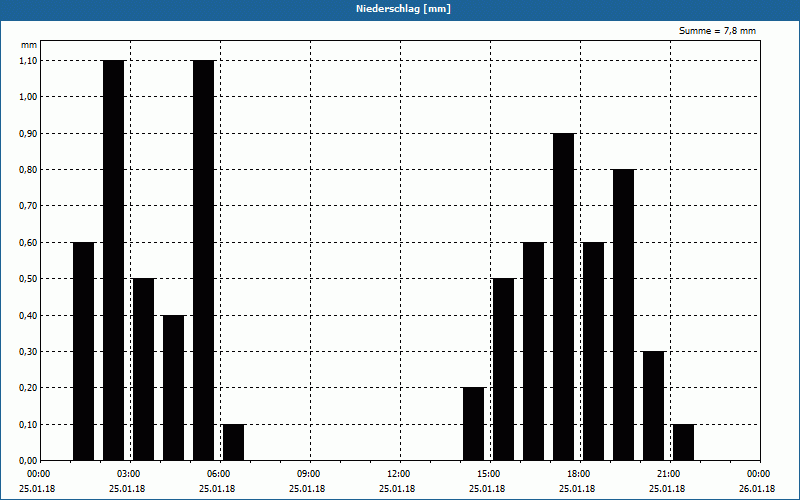Click the 25.01.18 date under 12:00
Screen dimensions: 800x500
(397, 489)
